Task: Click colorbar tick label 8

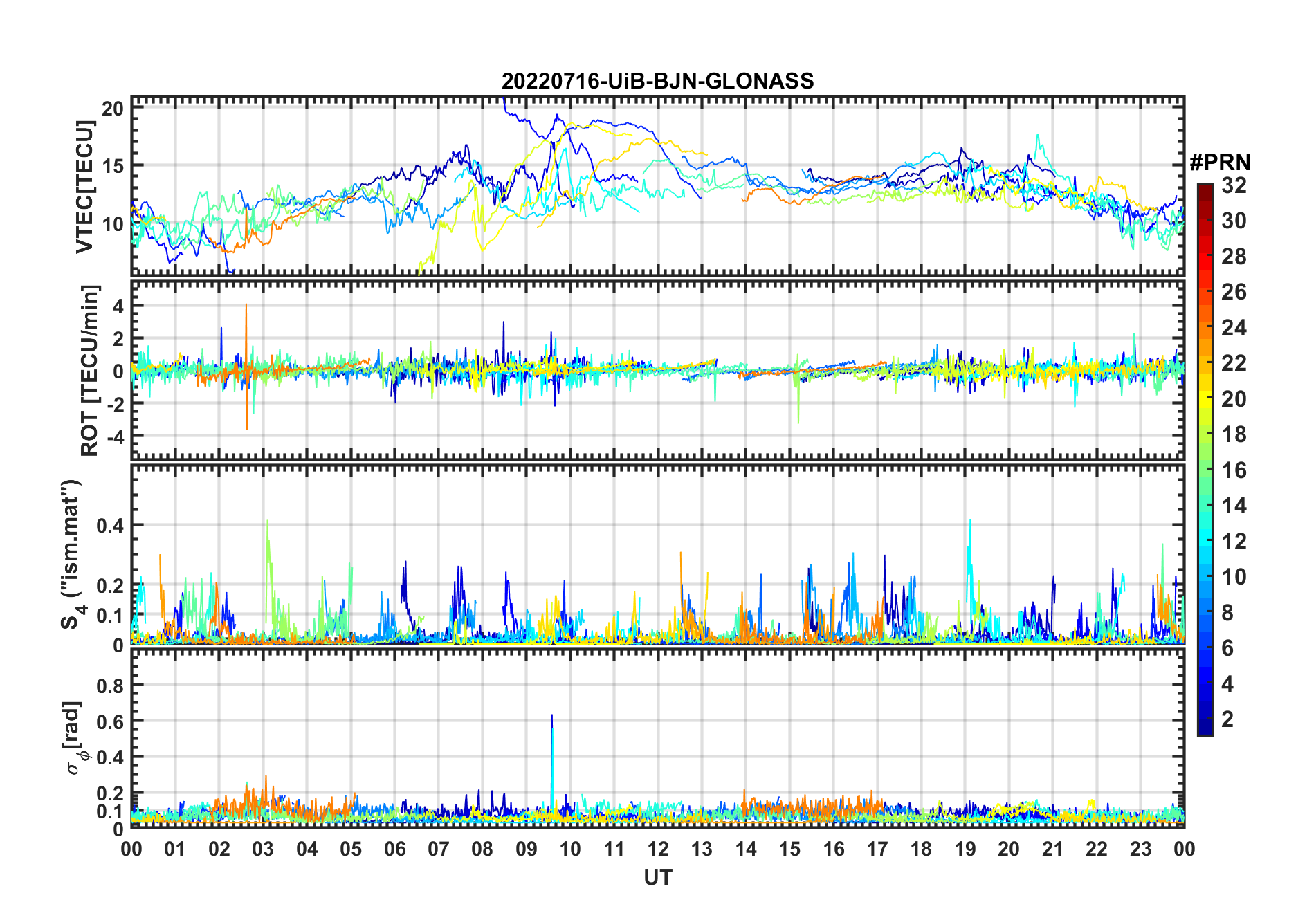Action: [1228, 613]
